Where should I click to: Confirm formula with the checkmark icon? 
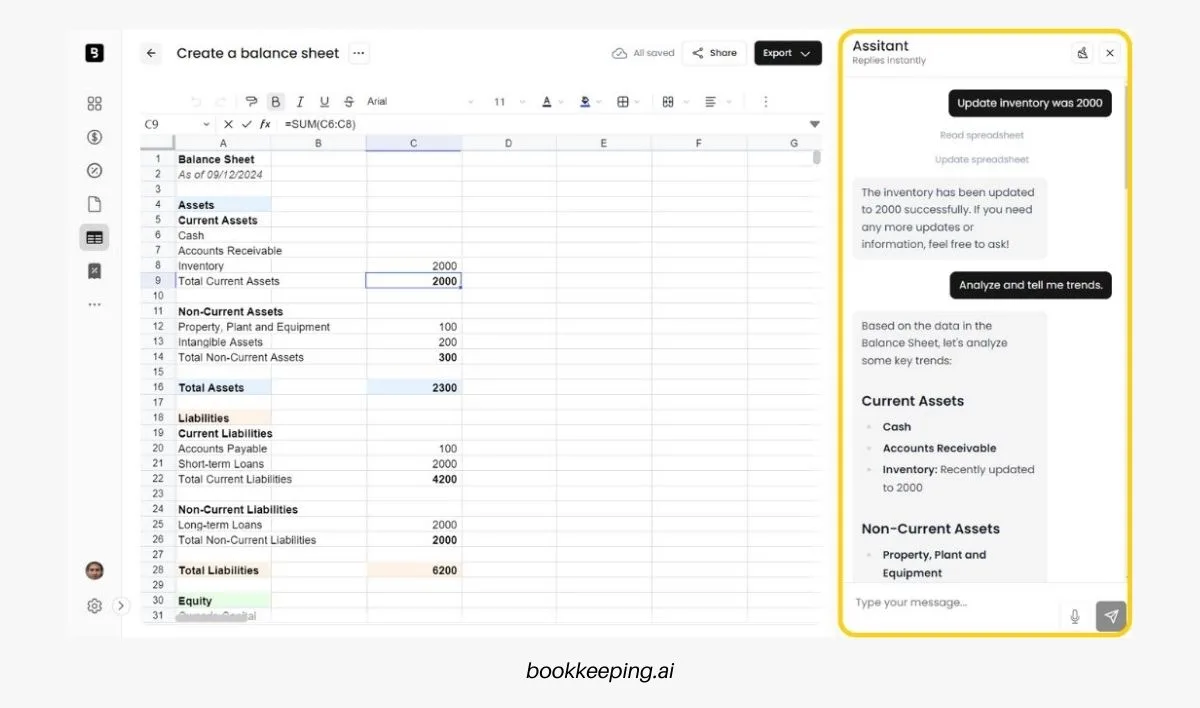246,125
